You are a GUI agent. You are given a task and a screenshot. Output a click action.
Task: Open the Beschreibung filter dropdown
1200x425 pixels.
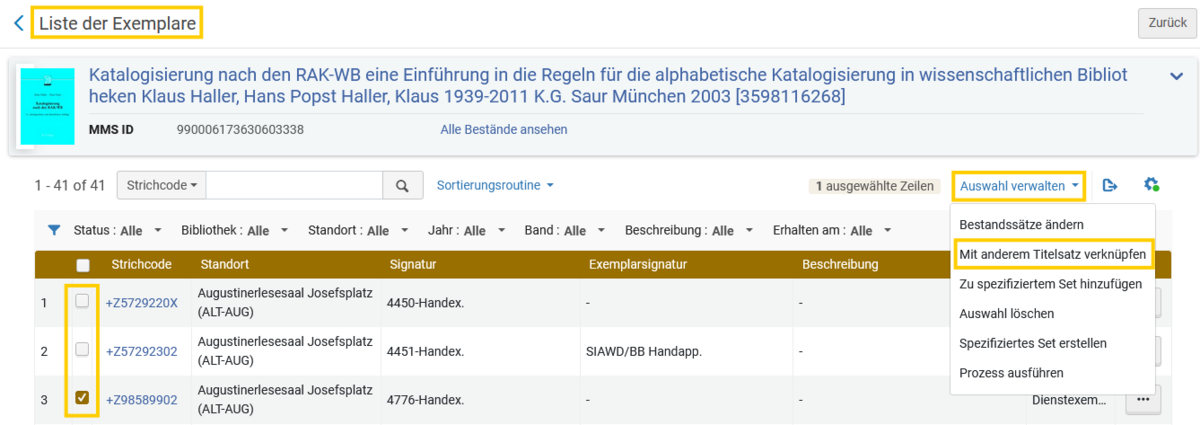pos(689,230)
